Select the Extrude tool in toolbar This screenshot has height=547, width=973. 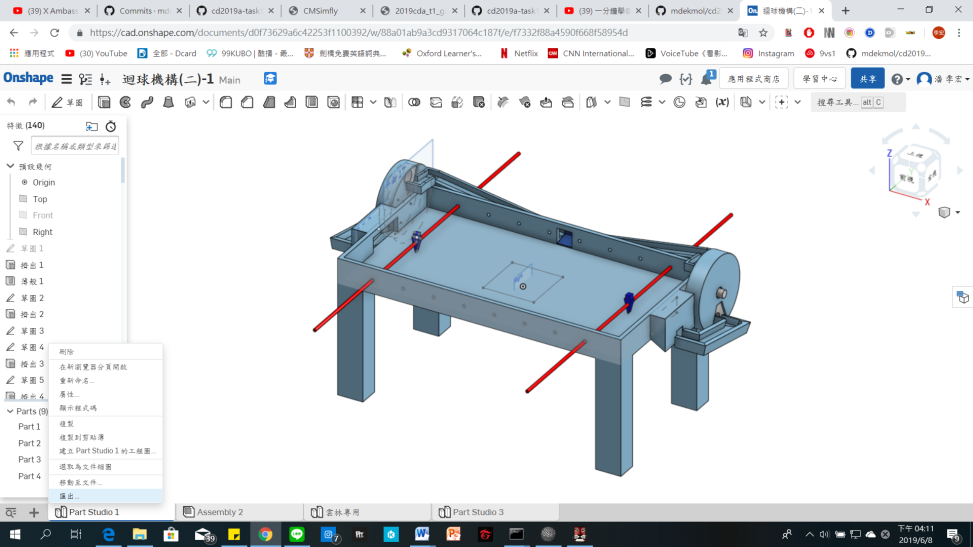tap(104, 102)
